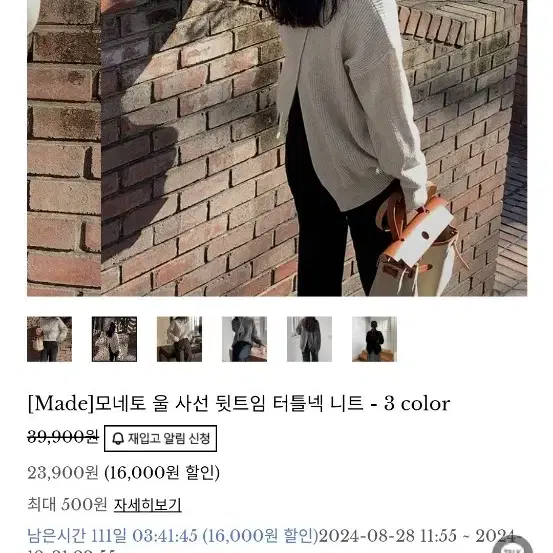Choose the fifth thumbnail showing gray knit back
553x553 pixels.
click(309, 339)
